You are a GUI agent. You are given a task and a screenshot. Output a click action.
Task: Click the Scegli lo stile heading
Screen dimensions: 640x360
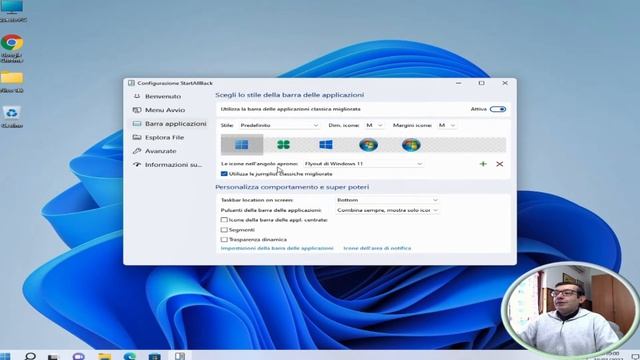(x=290, y=95)
